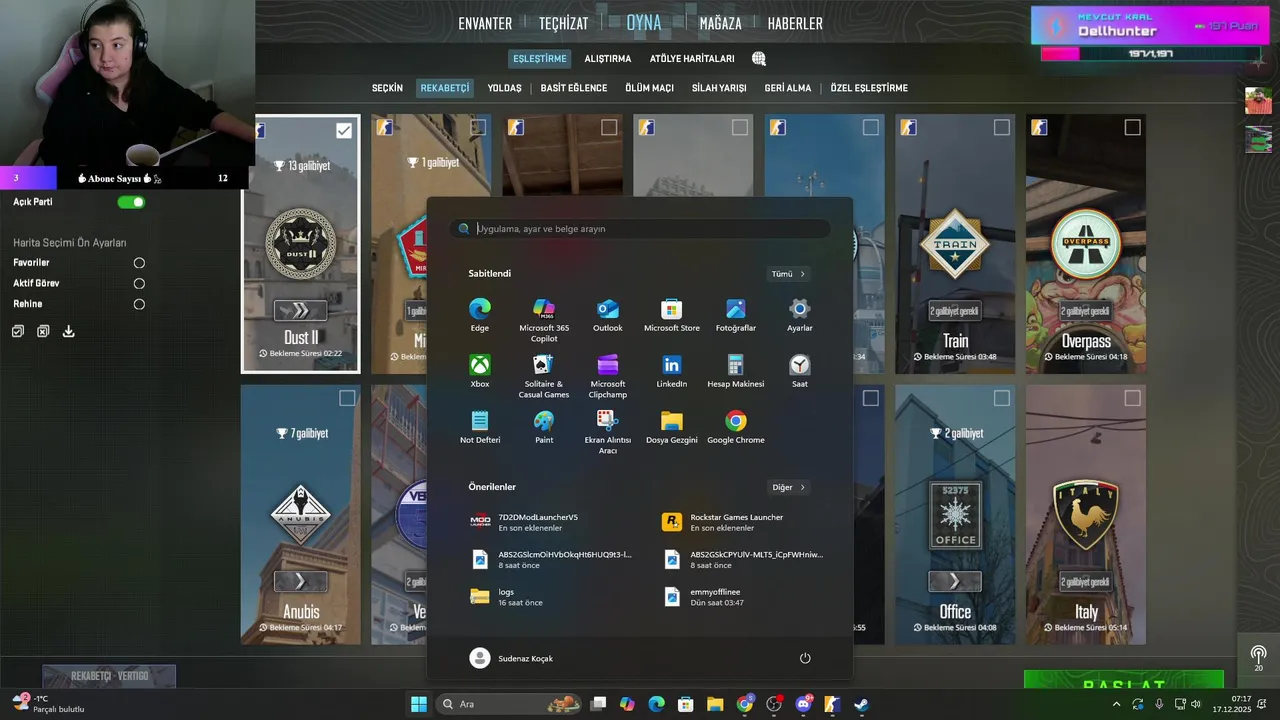Viewport: 1280px width, 720px height.
Task: Open the Saat clock app
Action: pyautogui.click(x=800, y=371)
